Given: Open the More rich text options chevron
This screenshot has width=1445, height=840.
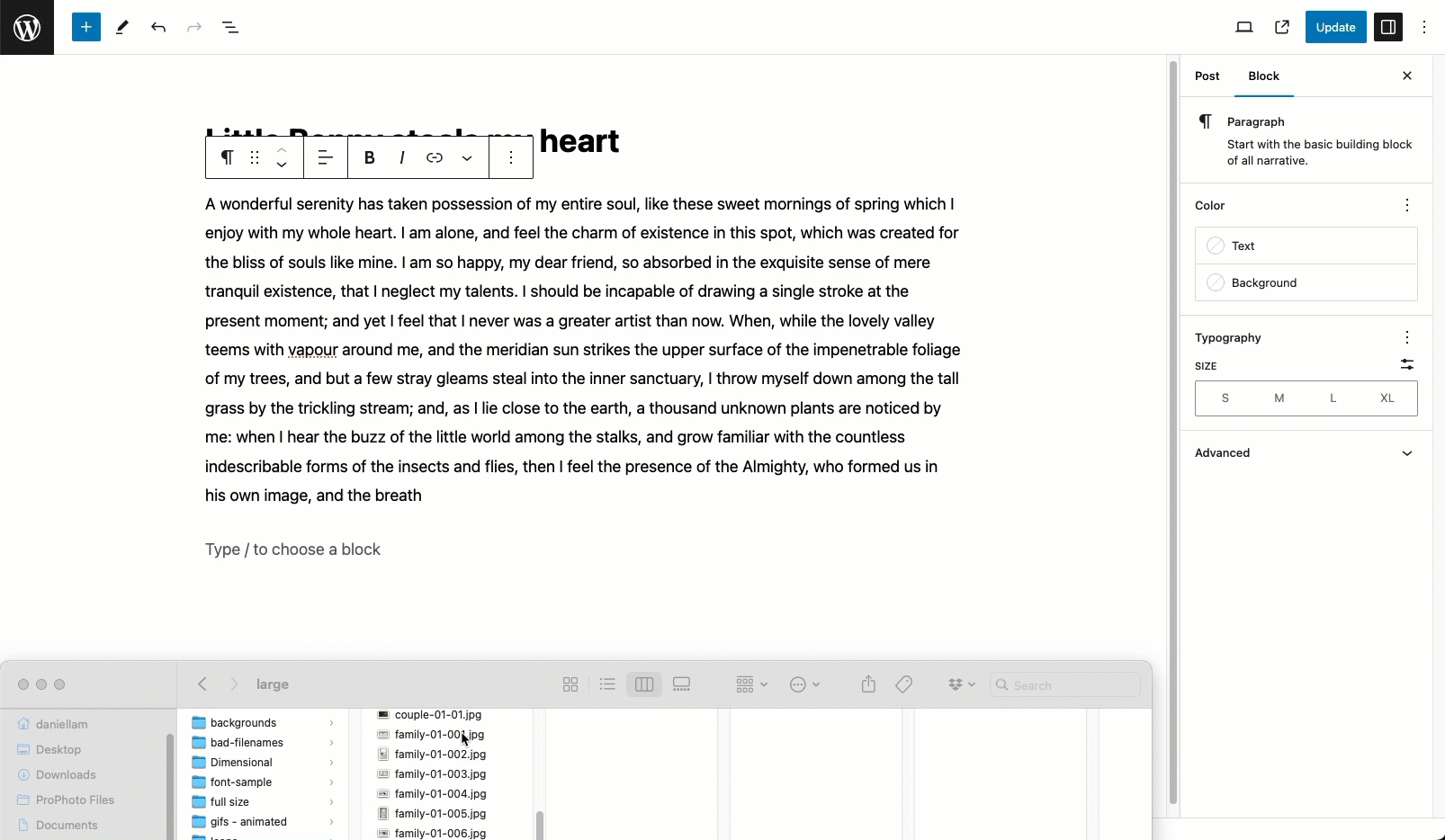Looking at the screenshot, I should (x=467, y=157).
